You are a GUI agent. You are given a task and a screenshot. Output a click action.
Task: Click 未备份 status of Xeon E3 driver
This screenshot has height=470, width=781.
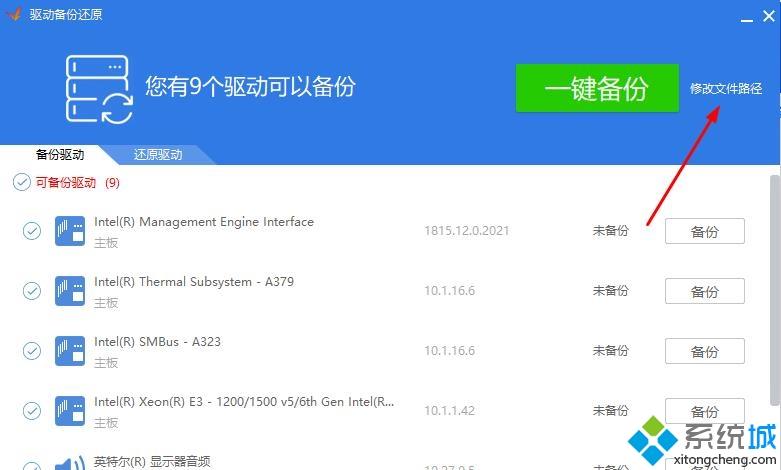click(610, 411)
